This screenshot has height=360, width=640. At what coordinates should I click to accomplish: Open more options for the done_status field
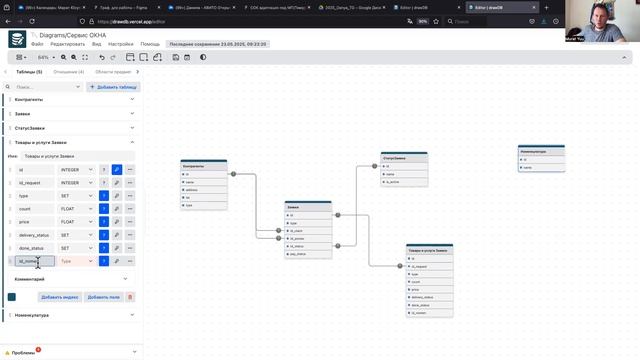click(130, 248)
